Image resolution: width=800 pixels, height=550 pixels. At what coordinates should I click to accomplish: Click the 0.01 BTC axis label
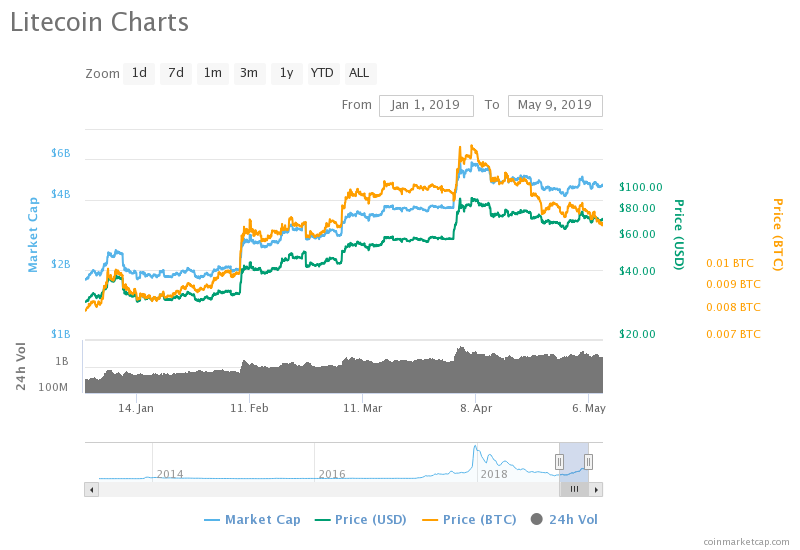coord(730,264)
